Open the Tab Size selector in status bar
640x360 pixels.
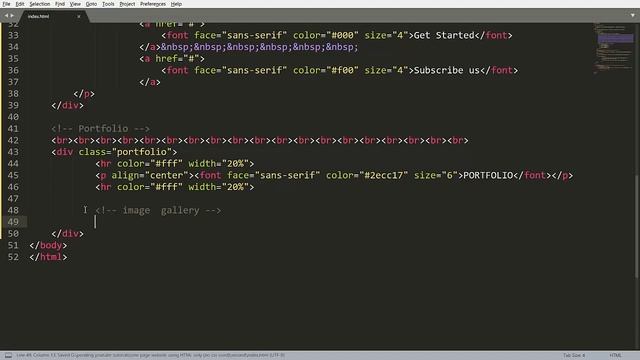point(574,356)
